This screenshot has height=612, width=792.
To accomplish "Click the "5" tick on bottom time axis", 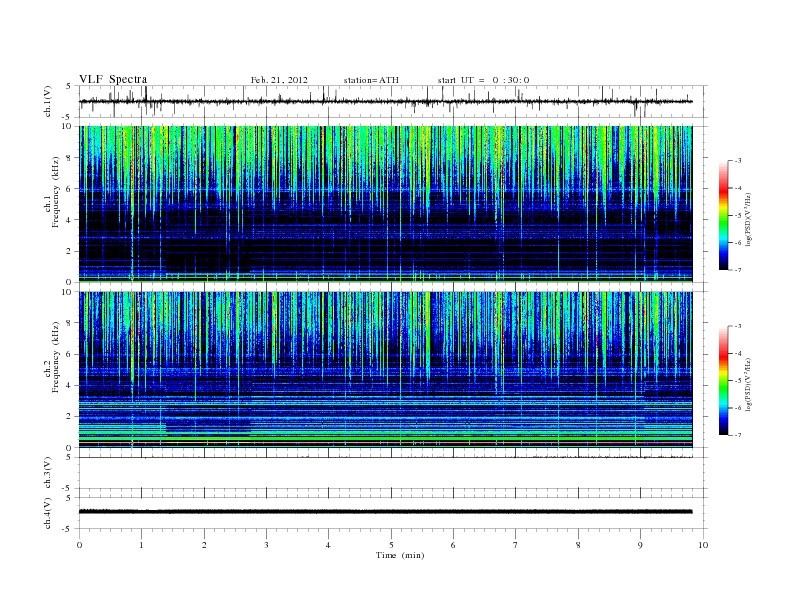I will point(391,545).
